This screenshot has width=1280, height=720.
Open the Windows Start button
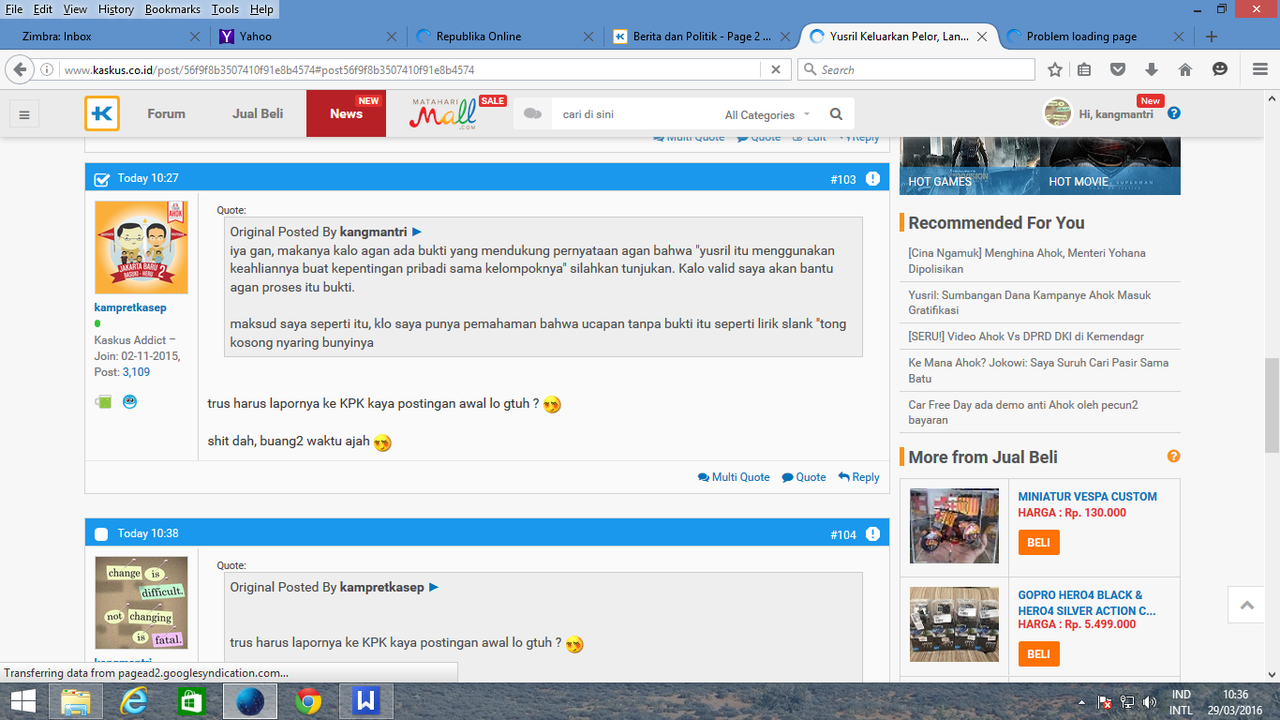pyautogui.click(x=23, y=702)
